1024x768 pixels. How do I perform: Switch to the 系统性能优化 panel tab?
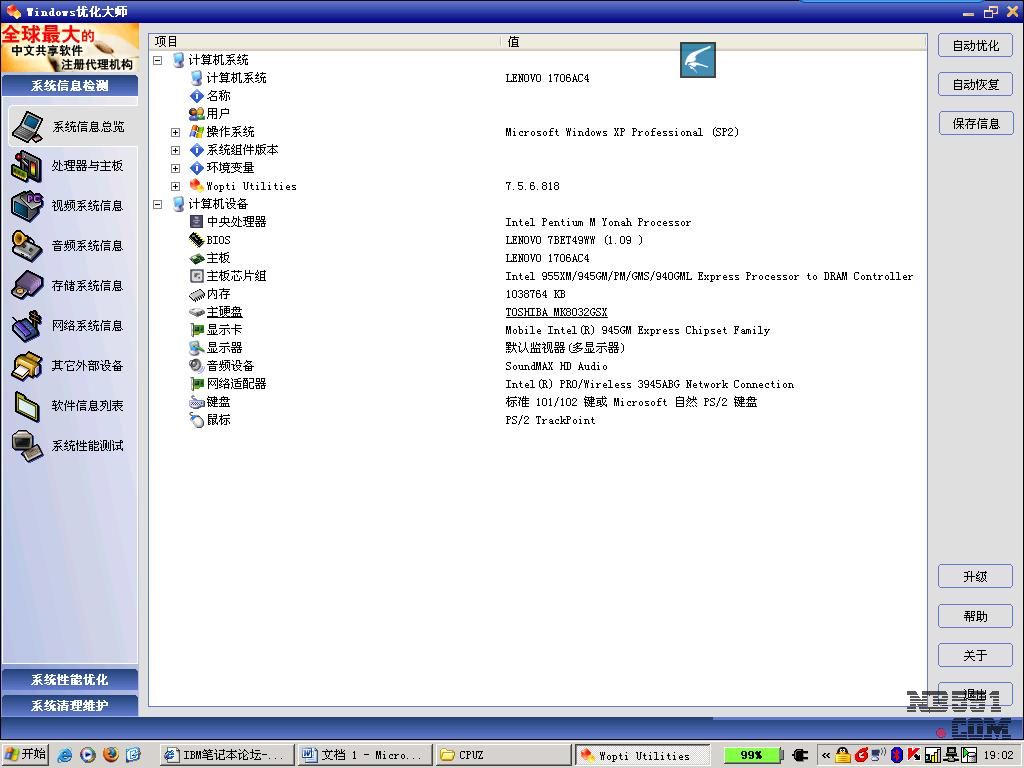[70, 680]
